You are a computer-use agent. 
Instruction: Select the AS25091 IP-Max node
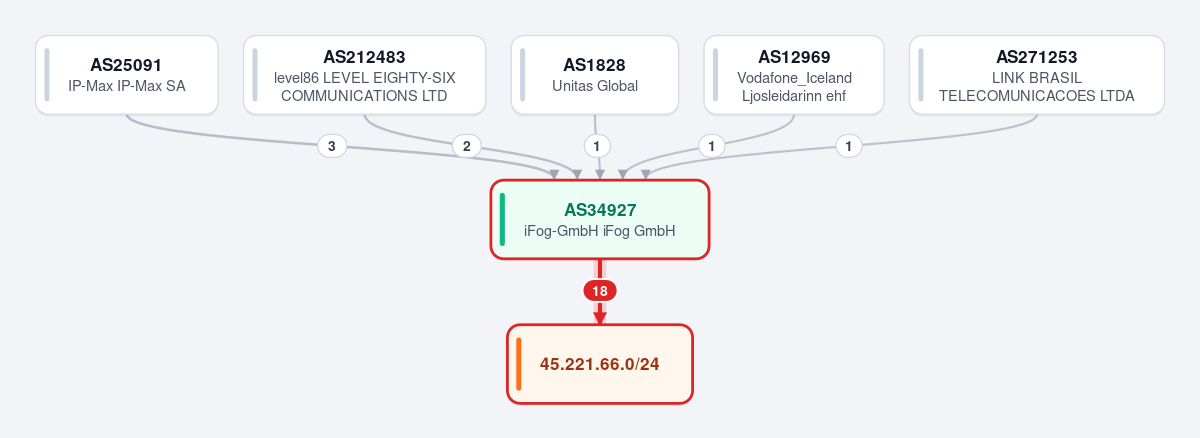127,75
